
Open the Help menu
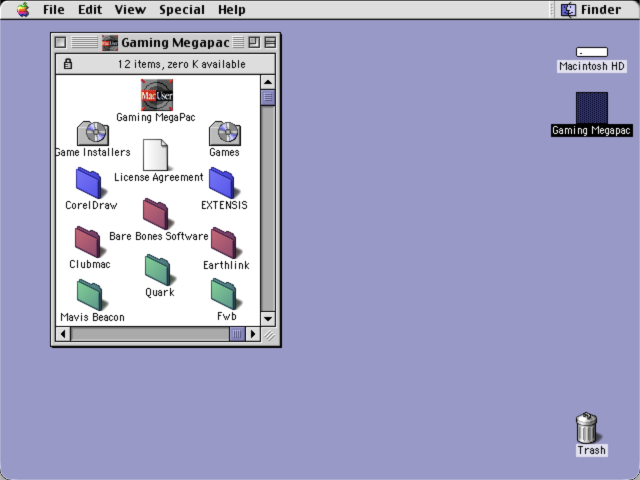point(232,9)
